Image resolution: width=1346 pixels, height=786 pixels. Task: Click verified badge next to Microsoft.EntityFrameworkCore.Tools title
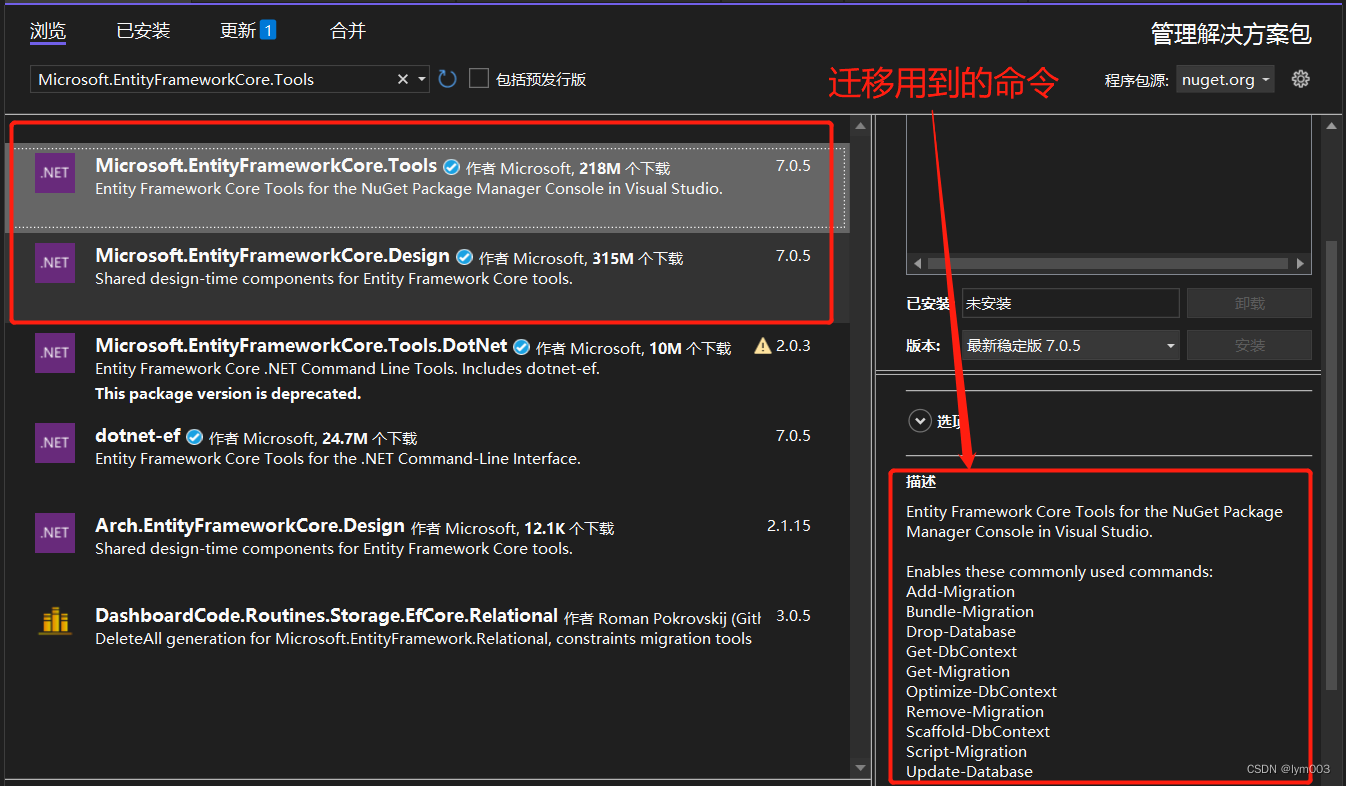point(452,167)
